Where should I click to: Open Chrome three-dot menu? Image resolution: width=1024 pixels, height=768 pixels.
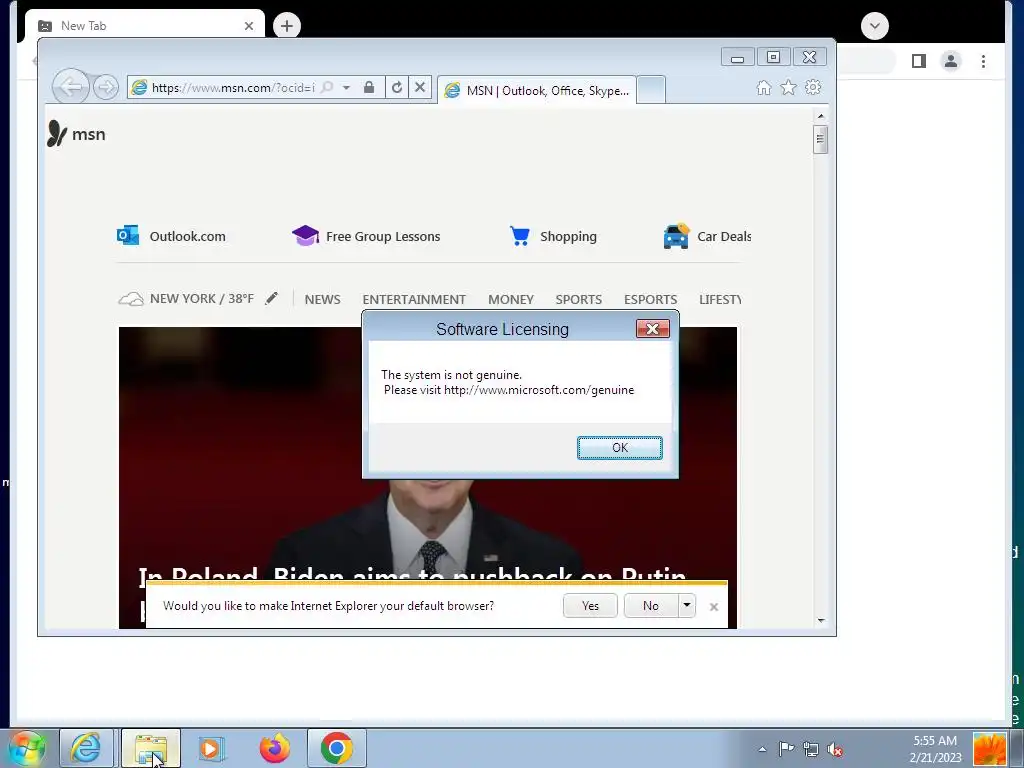point(983,61)
